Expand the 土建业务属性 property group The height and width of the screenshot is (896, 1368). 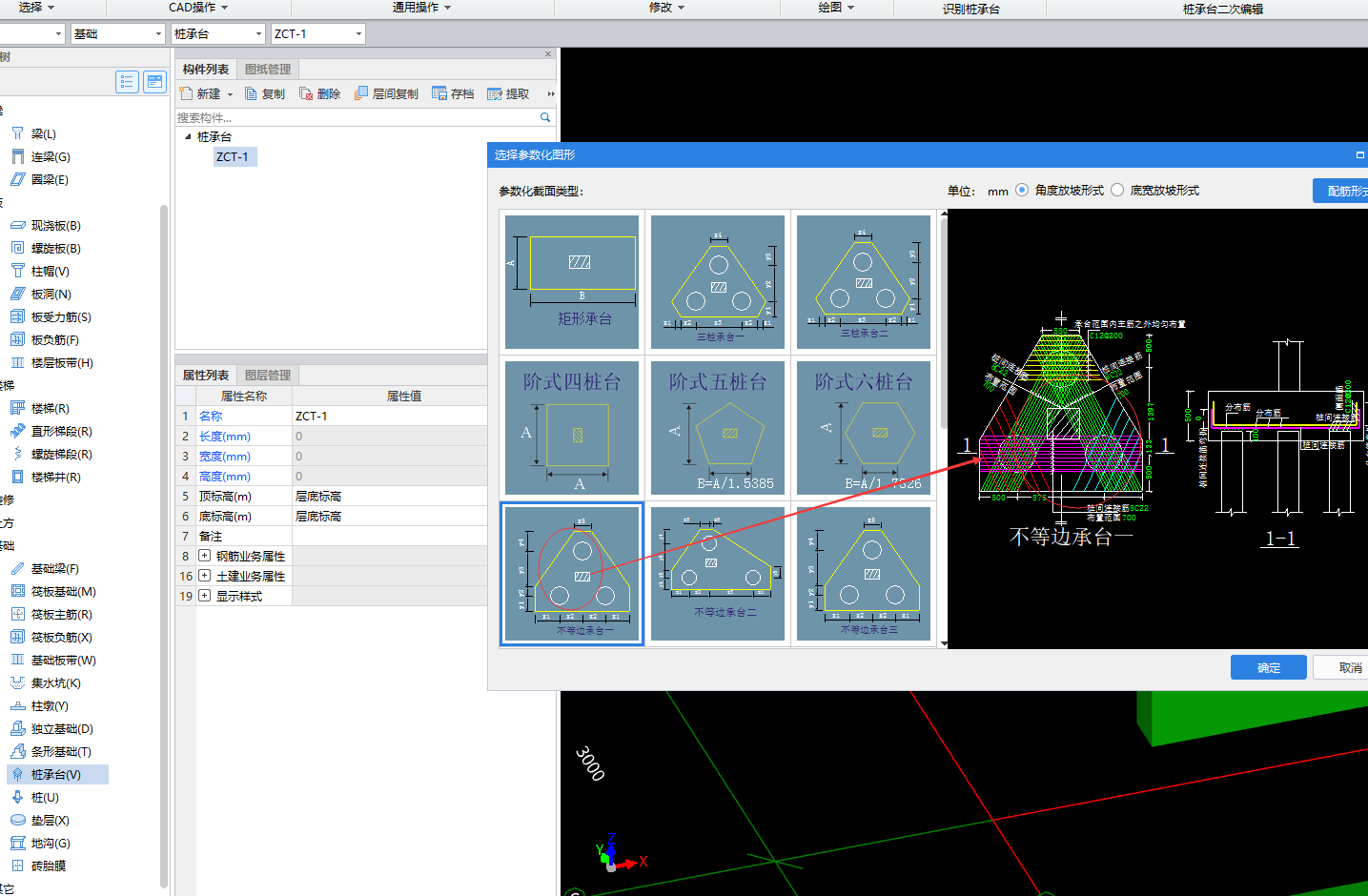click(x=204, y=576)
